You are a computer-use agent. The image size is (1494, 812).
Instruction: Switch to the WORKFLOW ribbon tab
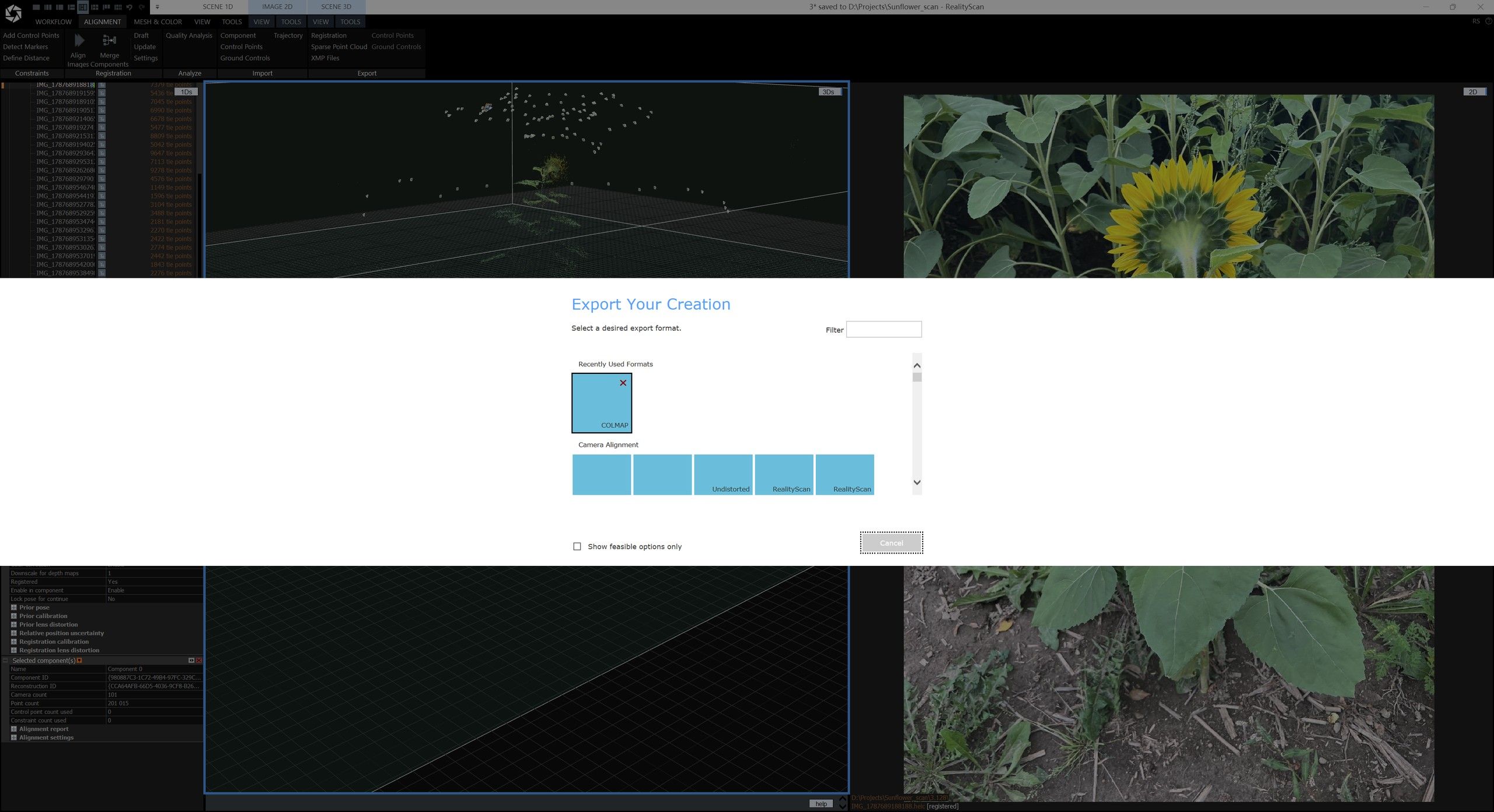pyautogui.click(x=53, y=22)
